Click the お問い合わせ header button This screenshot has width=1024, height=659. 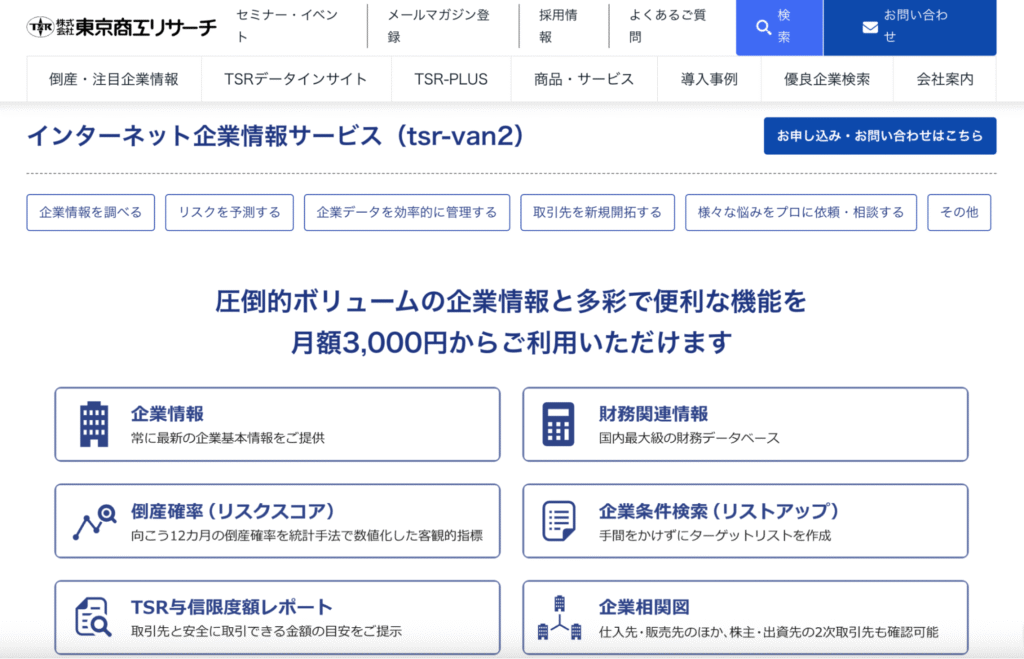(x=910, y=27)
